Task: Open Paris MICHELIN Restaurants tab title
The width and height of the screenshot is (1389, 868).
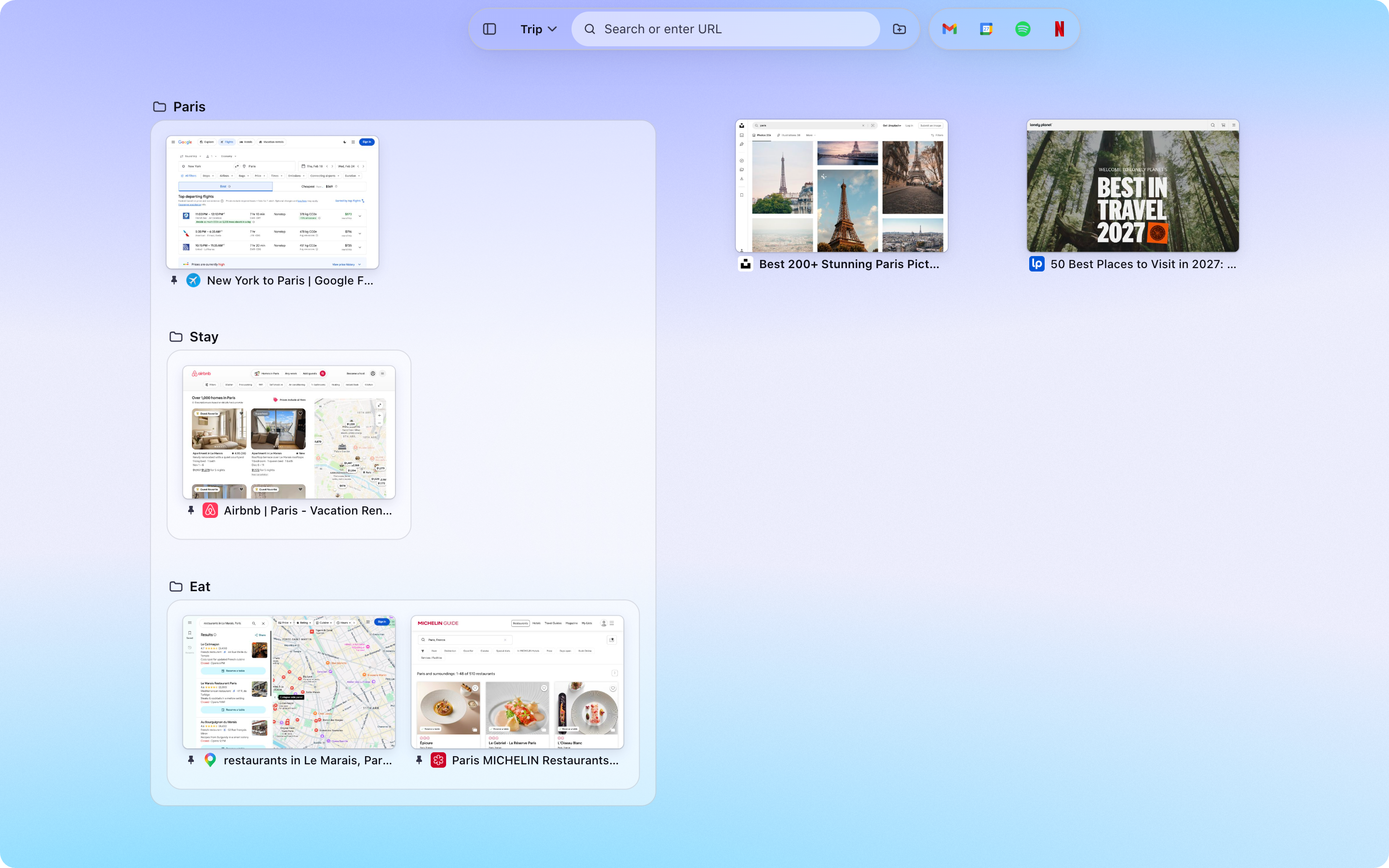Action: [x=535, y=760]
